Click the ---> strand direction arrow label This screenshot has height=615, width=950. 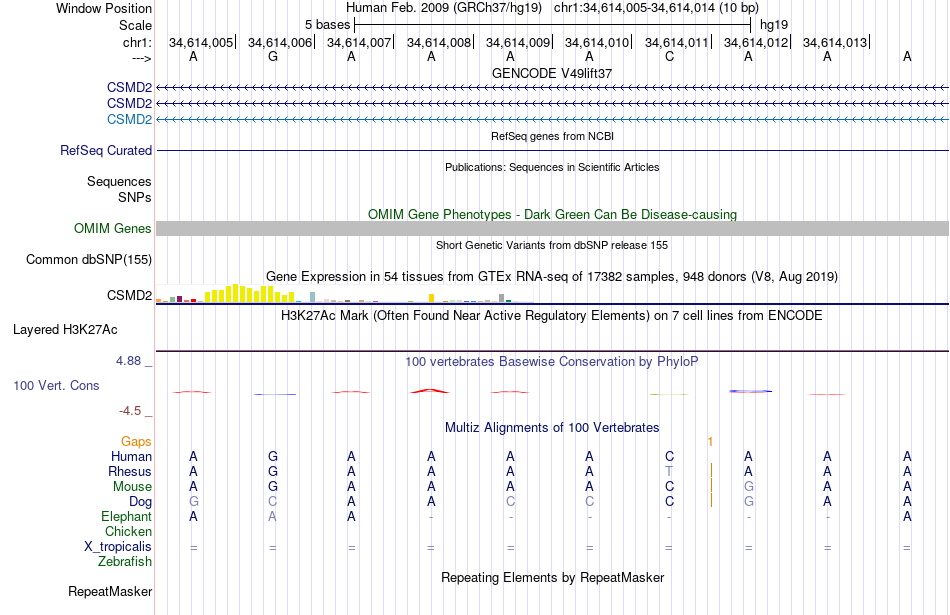pos(141,58)
